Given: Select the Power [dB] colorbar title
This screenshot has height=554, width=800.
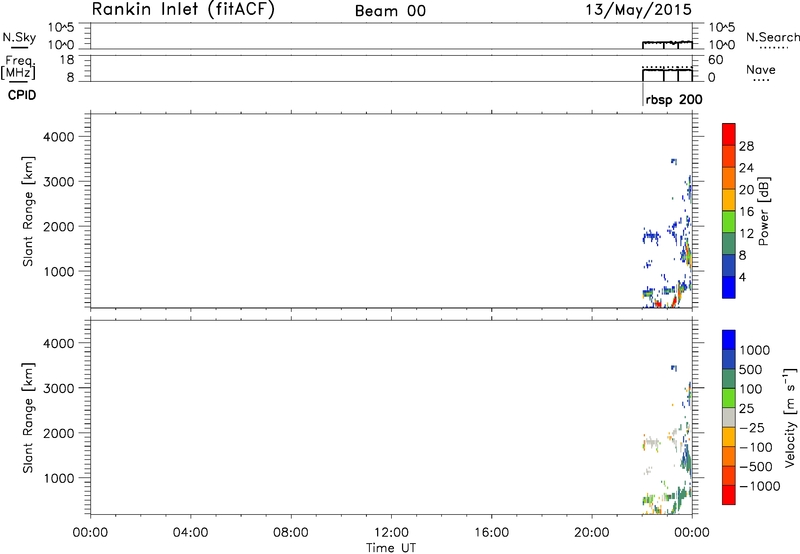Looking at the screenshot, I should point(763,211).
